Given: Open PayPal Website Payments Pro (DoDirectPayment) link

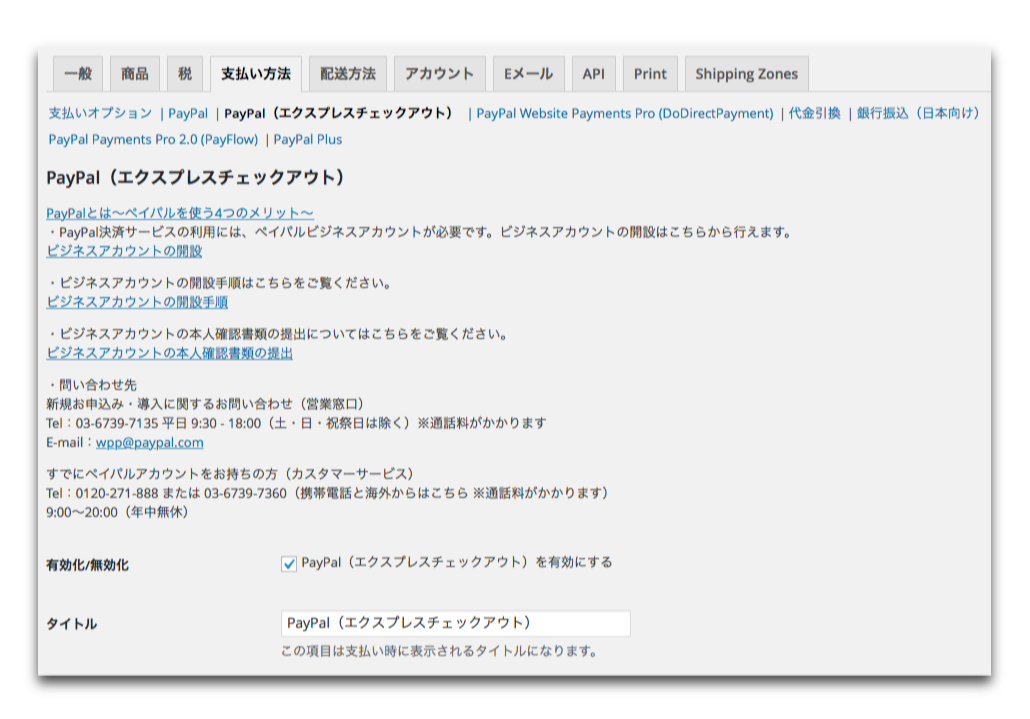Looking at the screenshot, I should coord(625,113).
